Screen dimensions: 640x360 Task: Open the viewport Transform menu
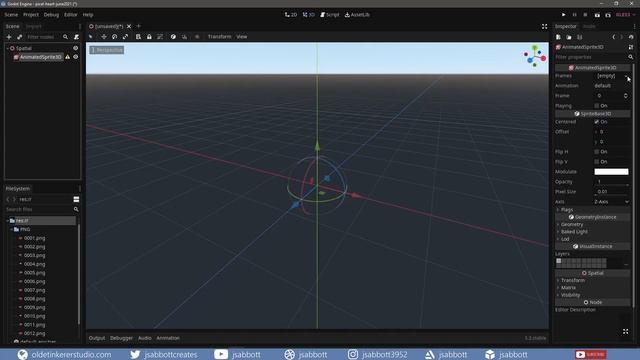pos(219,37)
